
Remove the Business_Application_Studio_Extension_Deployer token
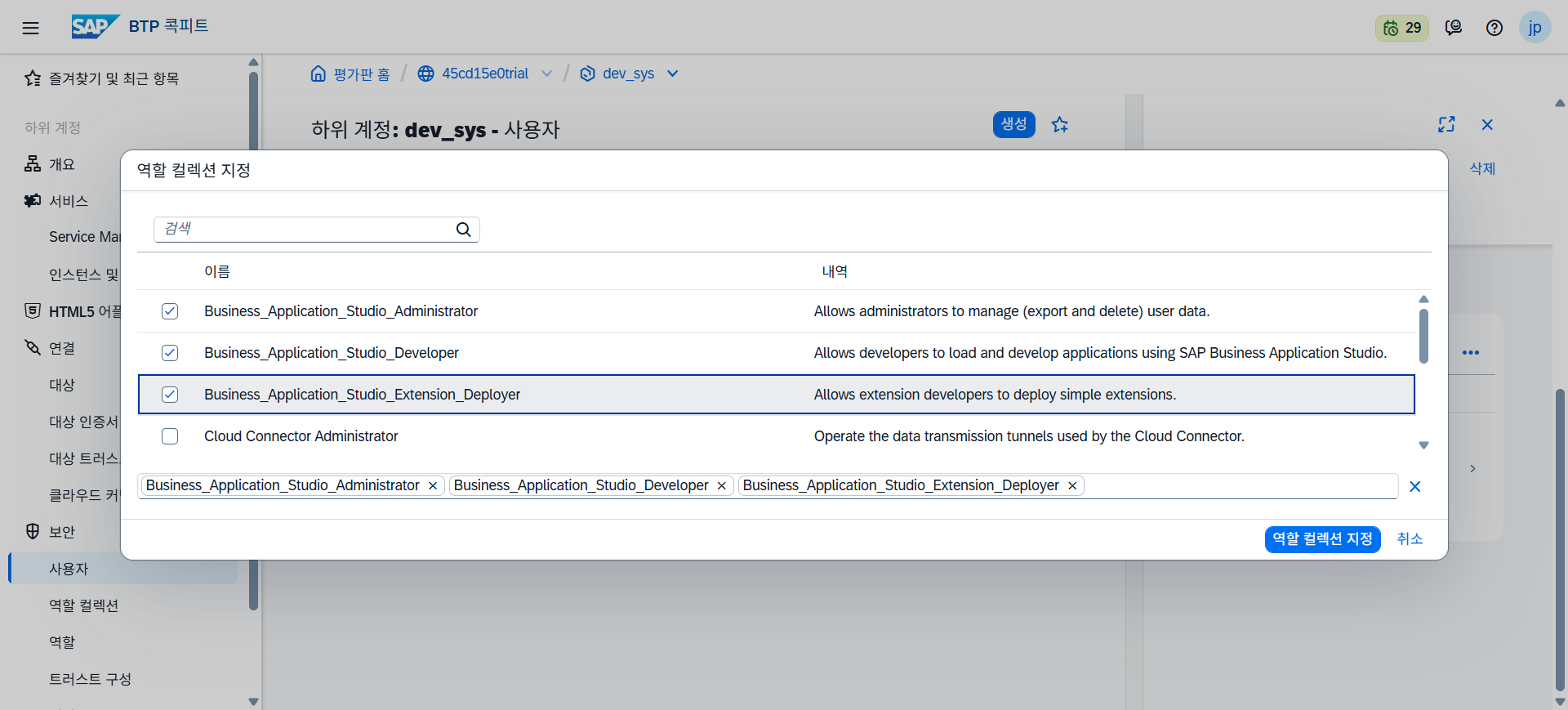(1072, 486)
